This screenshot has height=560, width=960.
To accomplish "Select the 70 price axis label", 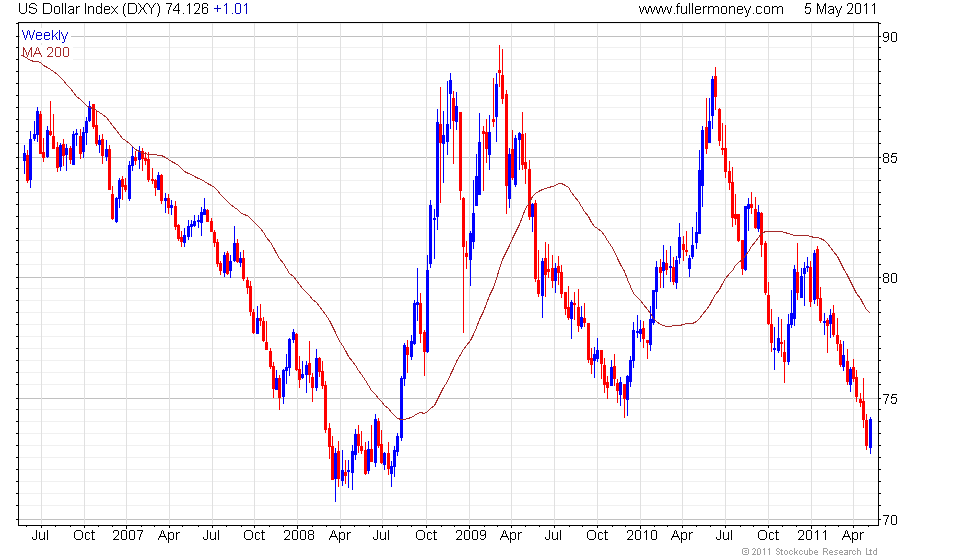I will 890,520.
